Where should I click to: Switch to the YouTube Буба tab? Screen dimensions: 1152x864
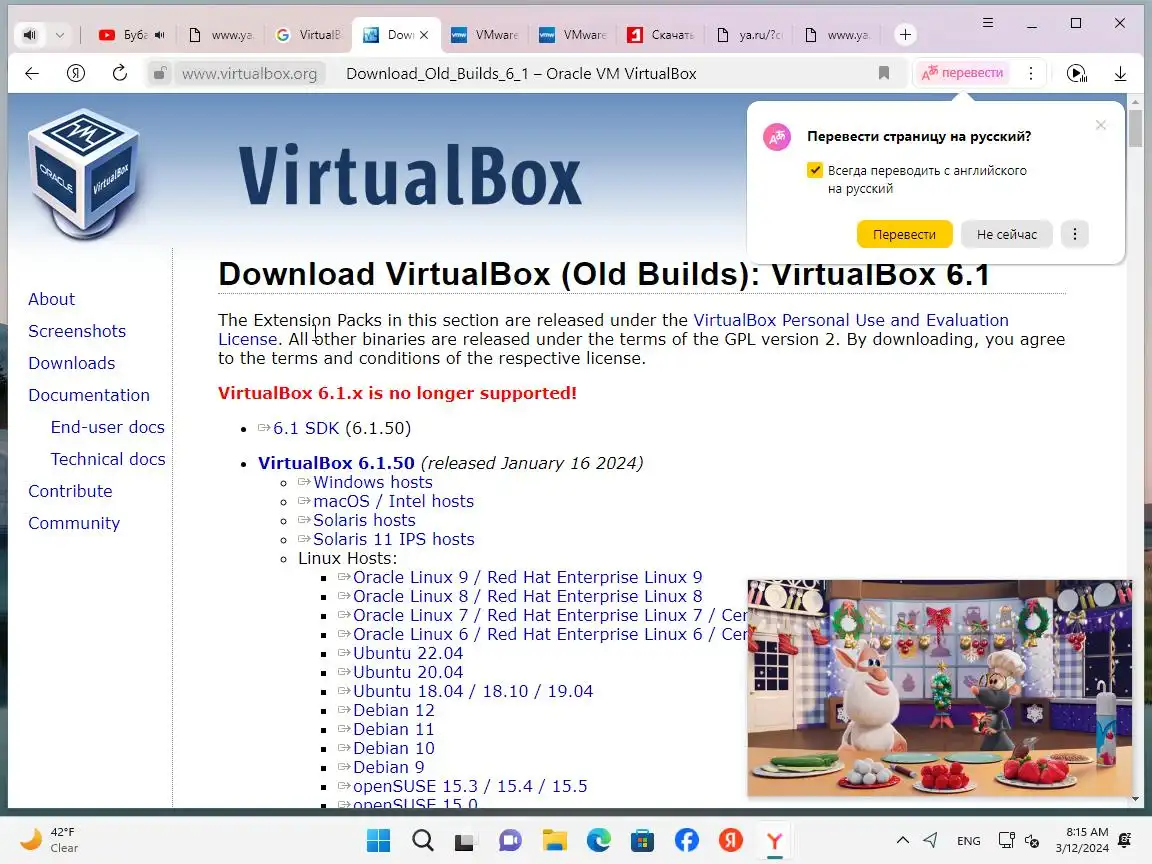tap(132, 35)
